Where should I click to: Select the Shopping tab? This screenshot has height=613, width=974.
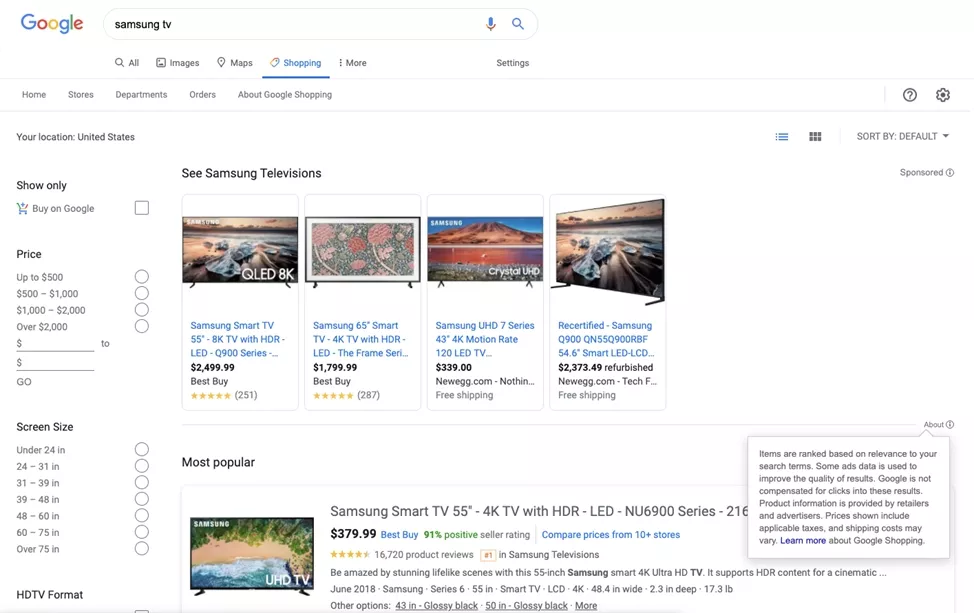(x=296, y=63)
